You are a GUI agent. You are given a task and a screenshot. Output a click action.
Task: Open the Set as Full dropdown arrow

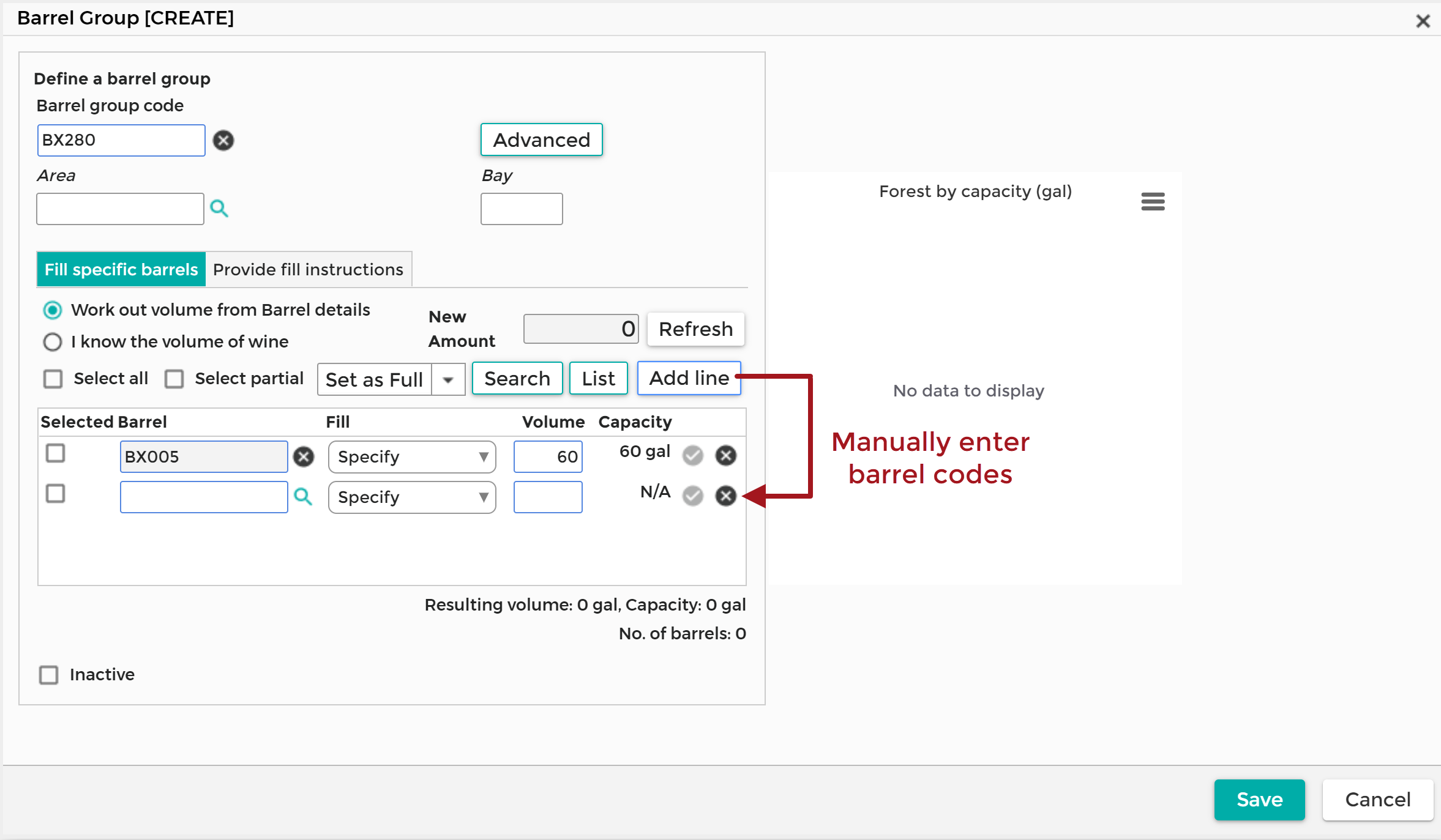449,380
